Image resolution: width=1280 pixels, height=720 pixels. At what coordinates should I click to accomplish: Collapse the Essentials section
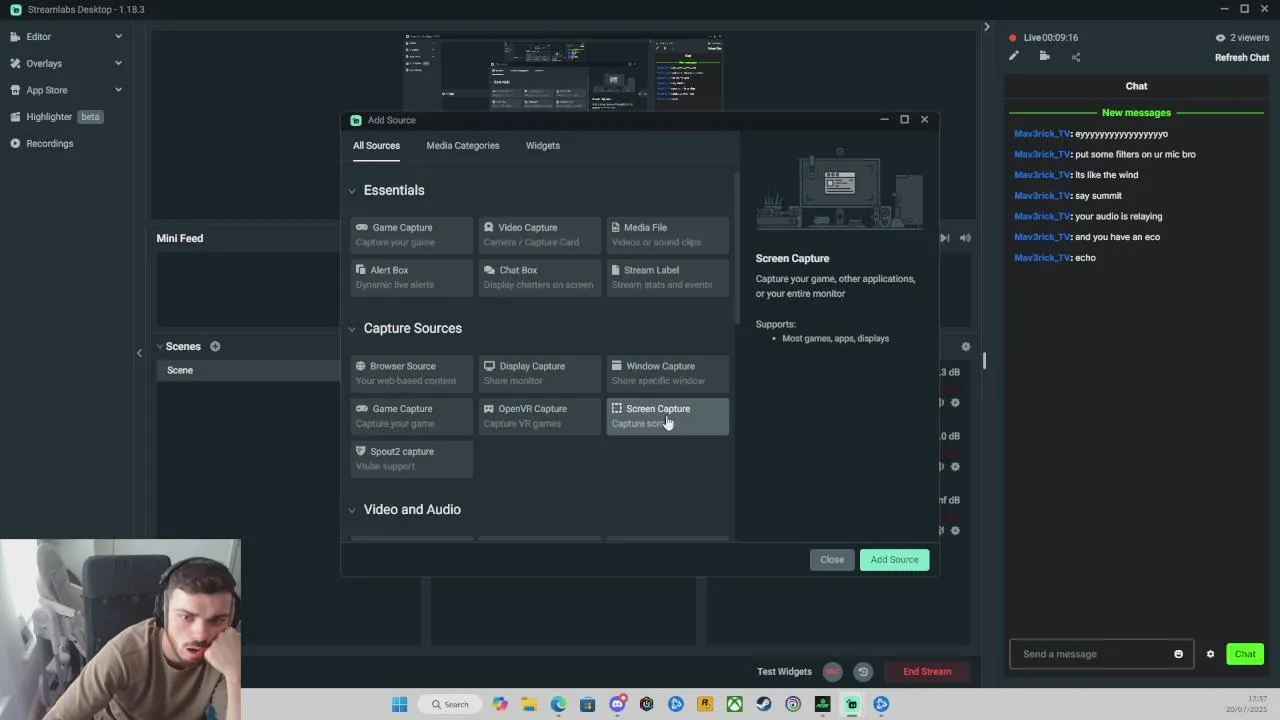pyautogui.click(x=352, y=191)
